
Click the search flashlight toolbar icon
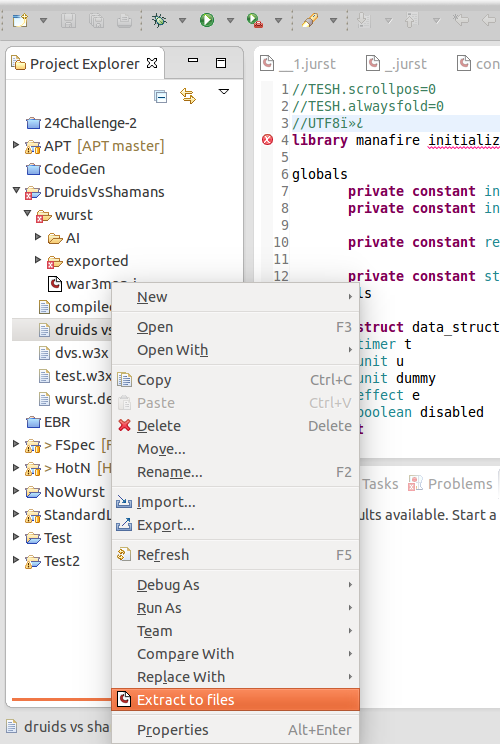coord(310,20)
